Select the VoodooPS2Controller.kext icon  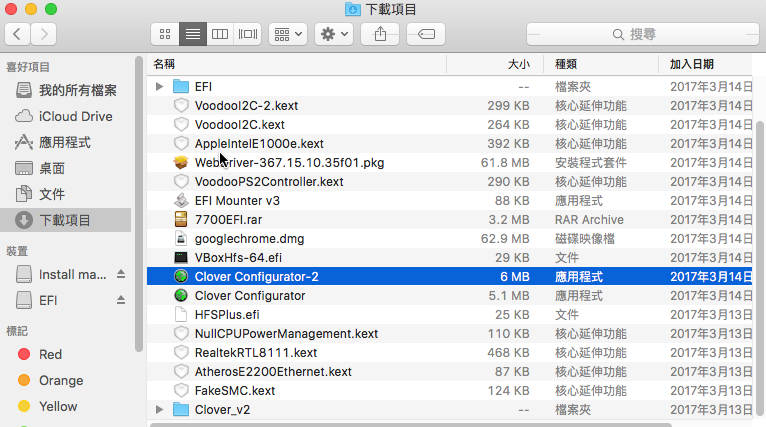(181, 182)
